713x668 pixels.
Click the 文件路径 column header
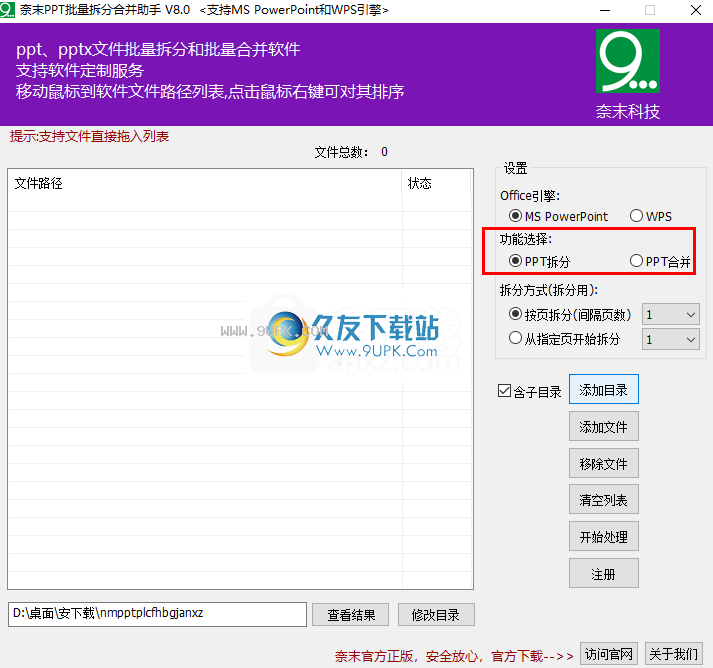[x=205, y=183]
